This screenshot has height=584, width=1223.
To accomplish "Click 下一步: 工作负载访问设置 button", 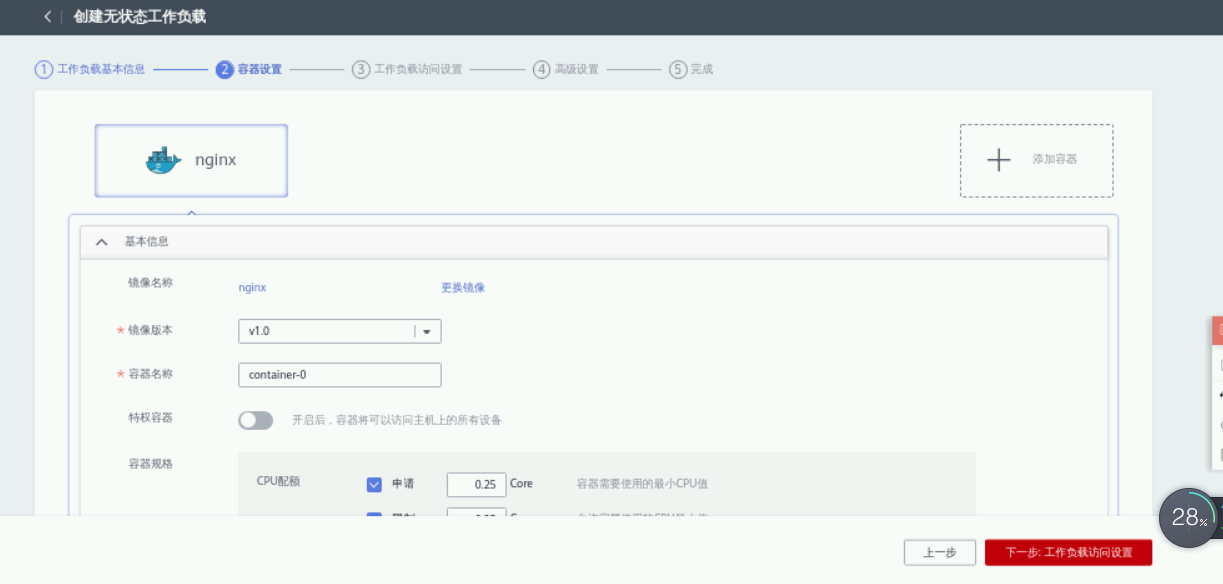I will point(1068,552).
